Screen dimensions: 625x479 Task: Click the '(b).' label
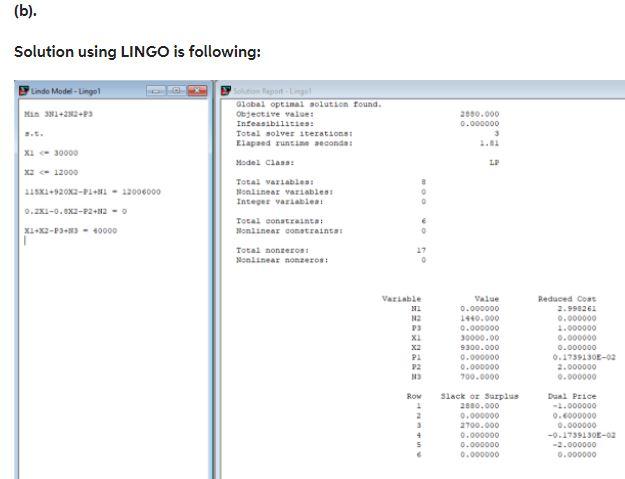tap(25, 11)
